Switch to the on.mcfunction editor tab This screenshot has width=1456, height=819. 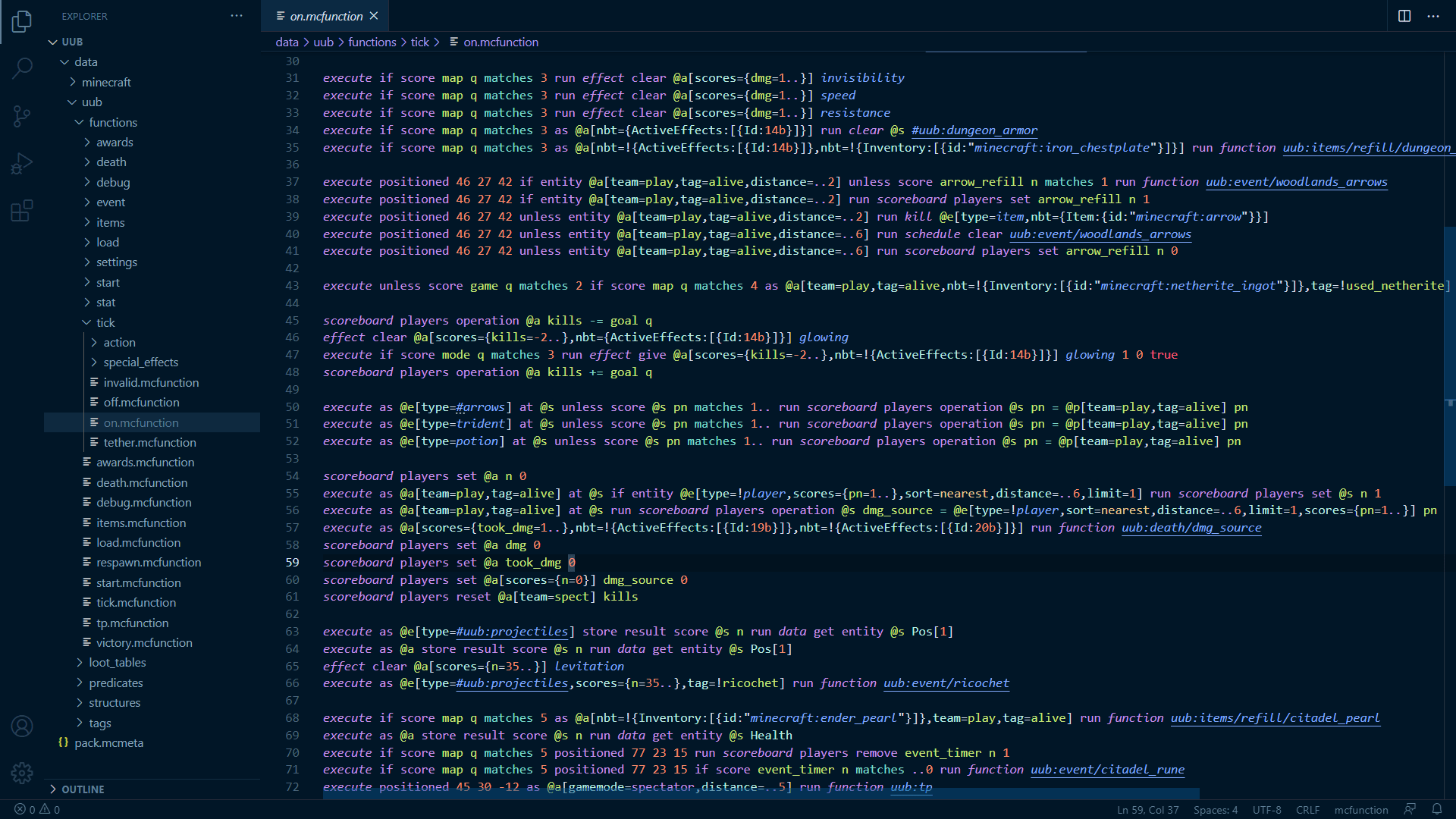tap(325, 15)
